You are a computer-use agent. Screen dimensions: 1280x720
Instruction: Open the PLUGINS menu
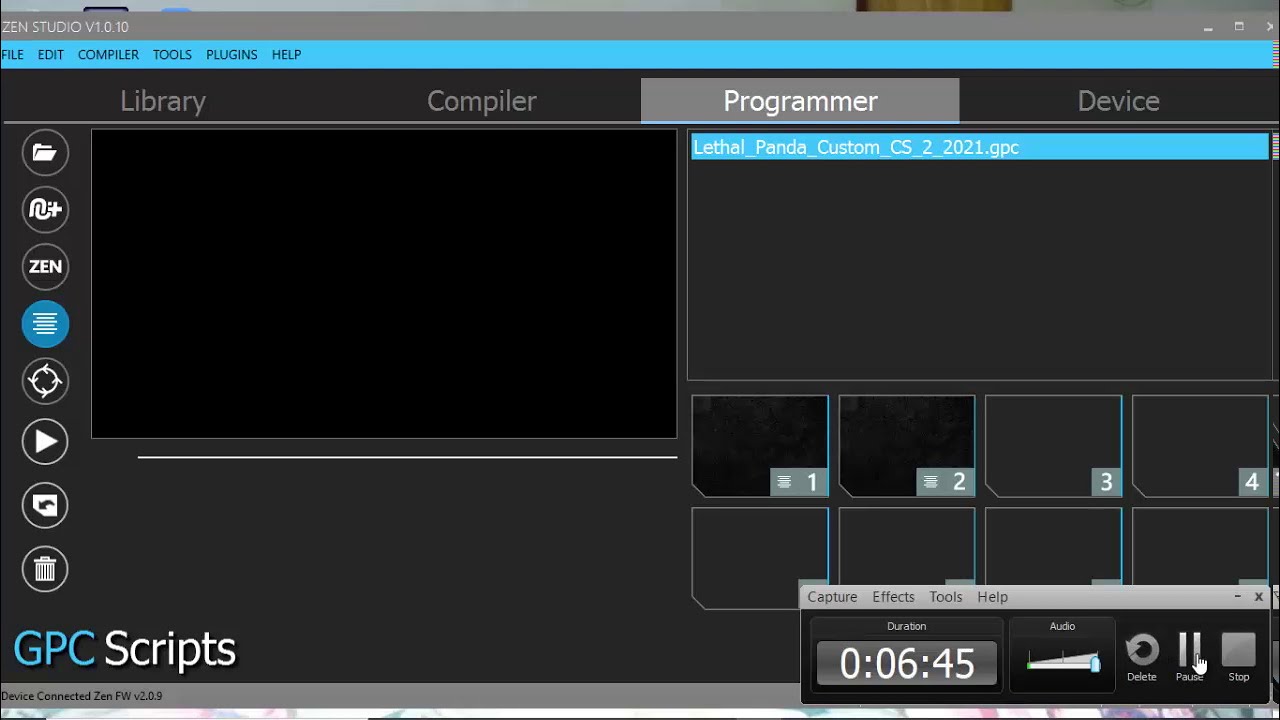pos(232,54)
